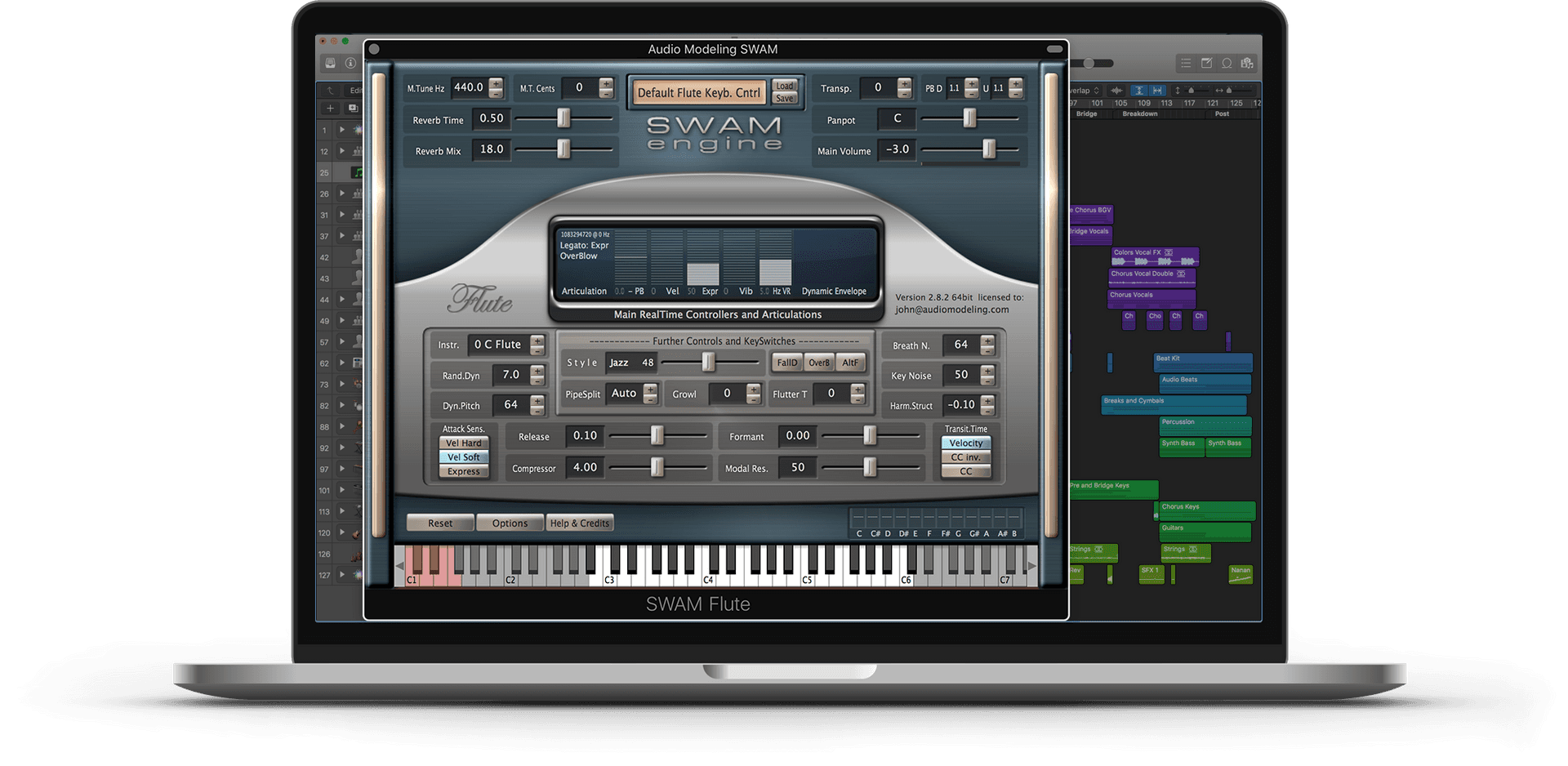The height and width of the screenshot is (766, 1568).
Task: Click the Save preset button
Action: pyautogui.click(x=785, y=99)
